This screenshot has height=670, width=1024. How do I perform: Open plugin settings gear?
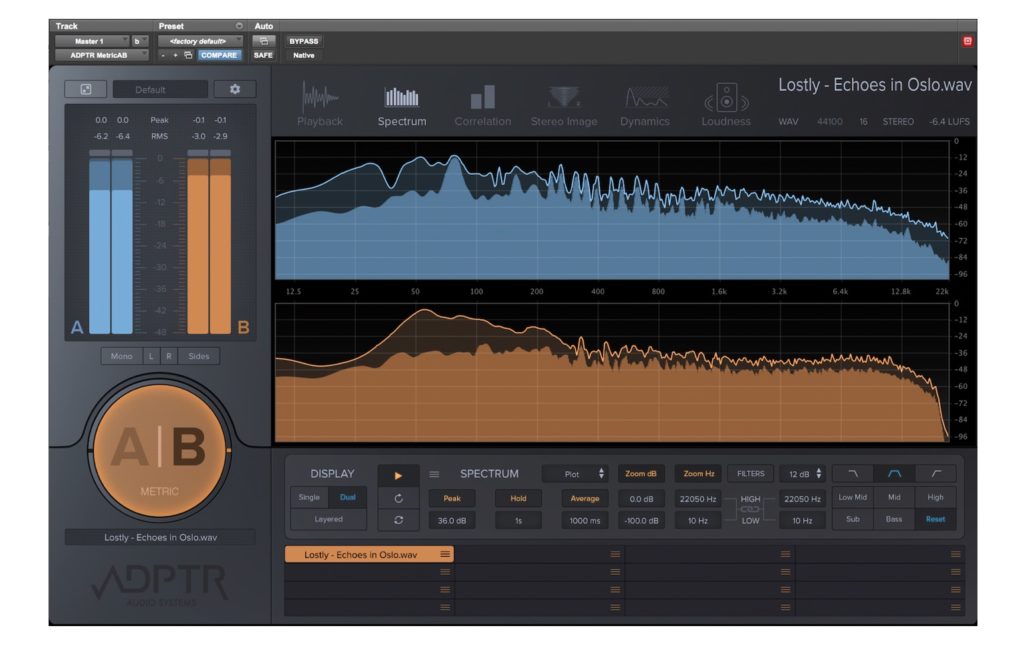(235, 89)
